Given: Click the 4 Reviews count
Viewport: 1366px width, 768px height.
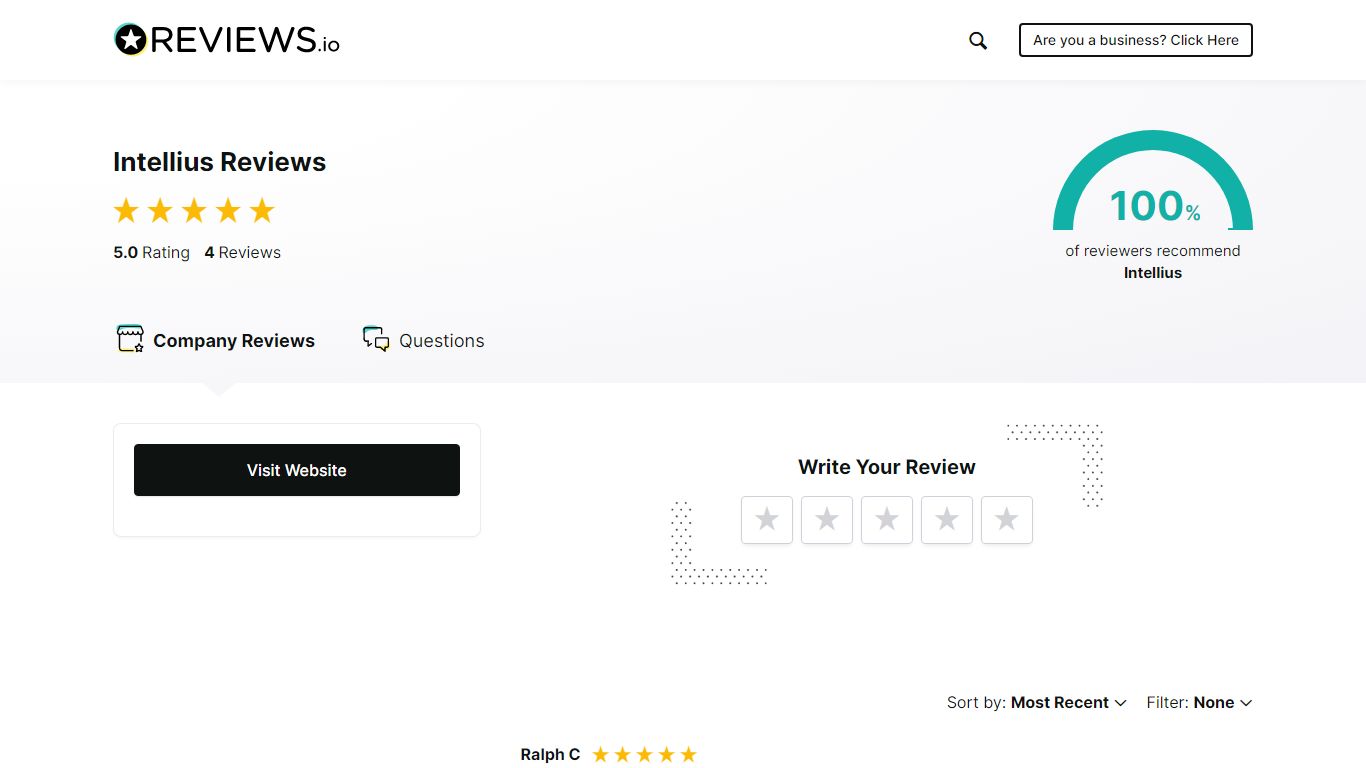Looking at the screenshot, I should point(243,253).
